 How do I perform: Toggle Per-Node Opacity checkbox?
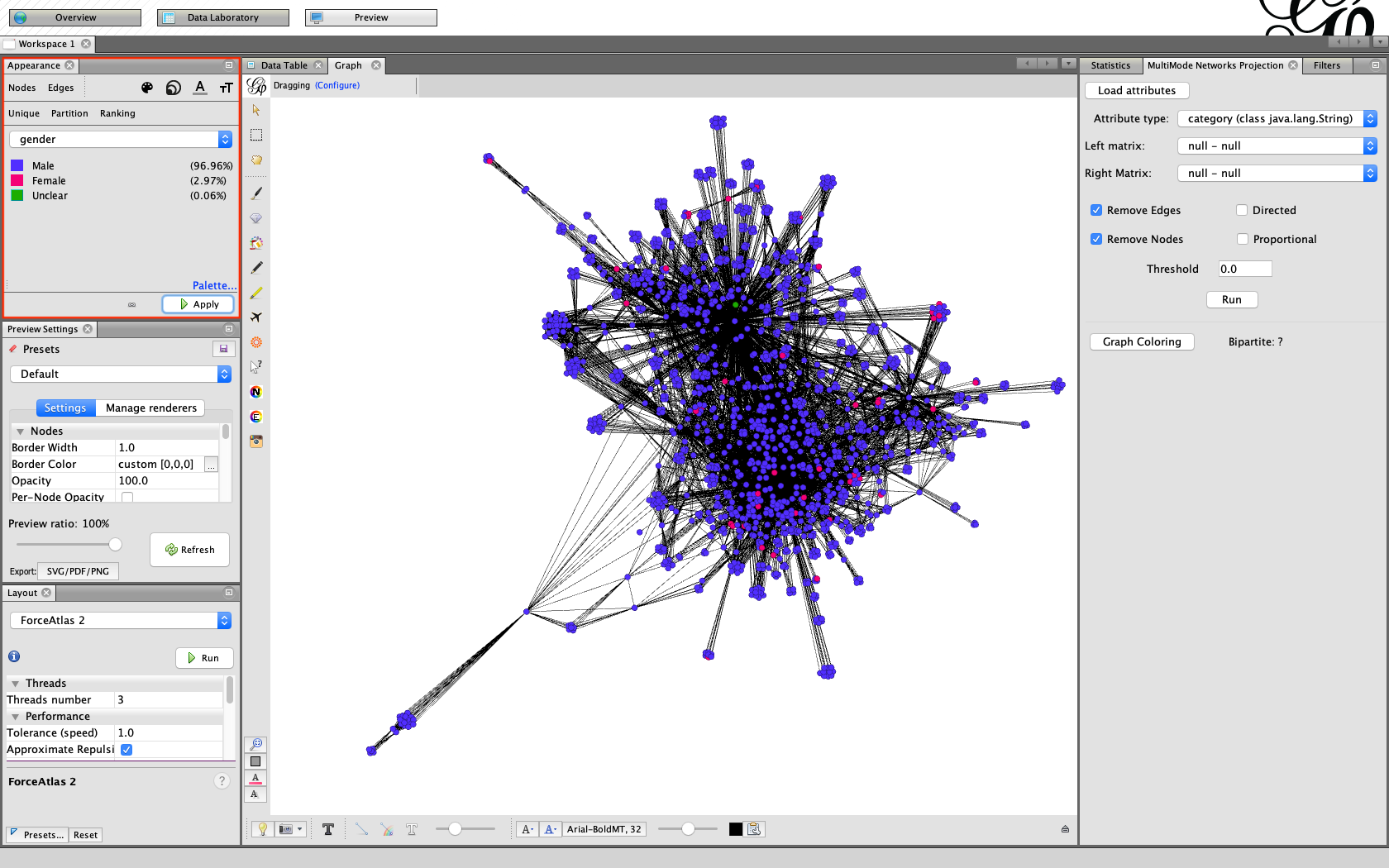(127, 497)
